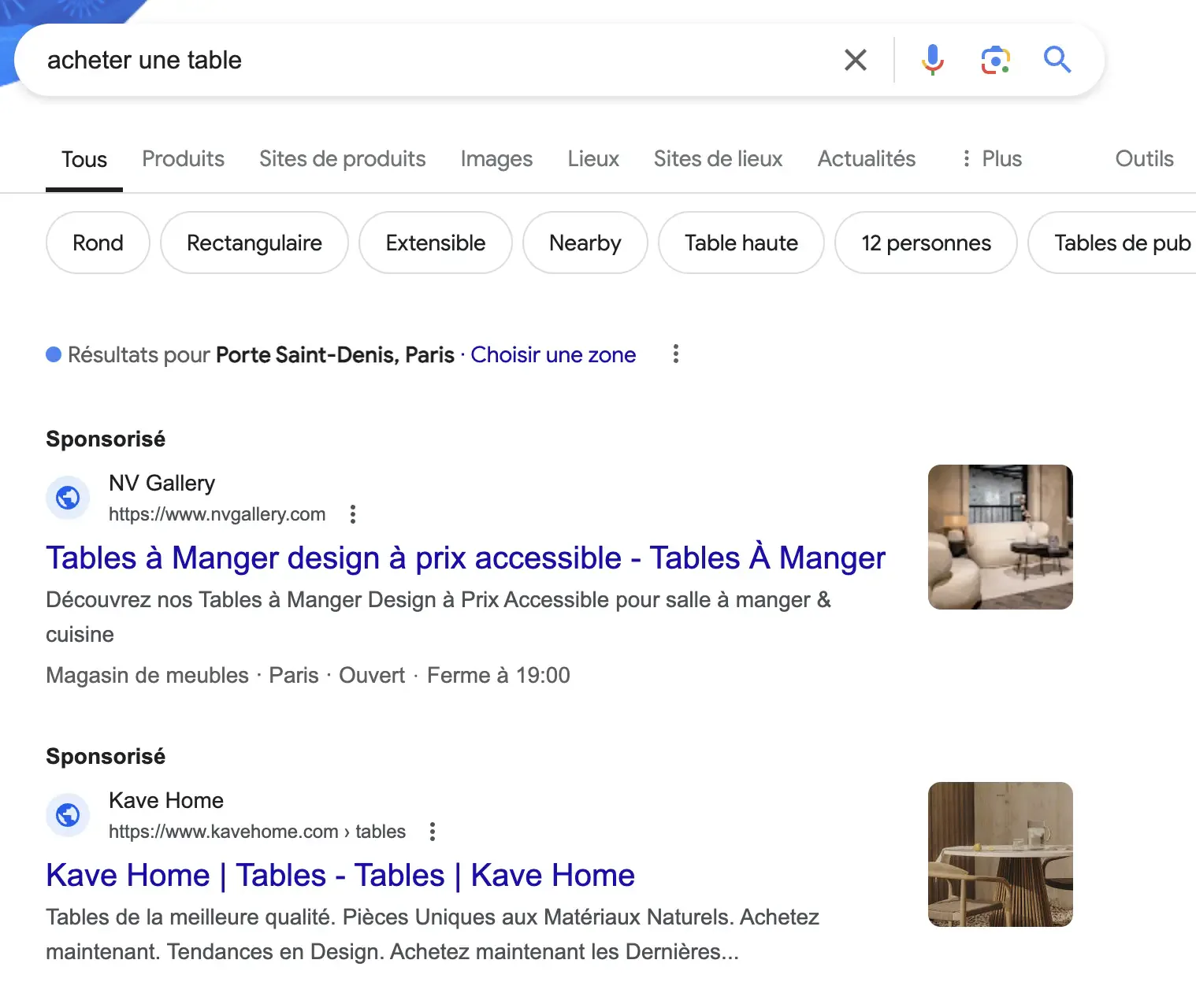Click 'Kave Home' site name text
The width and height of the screenshot is (1196, 1008).
pos(166,800)
